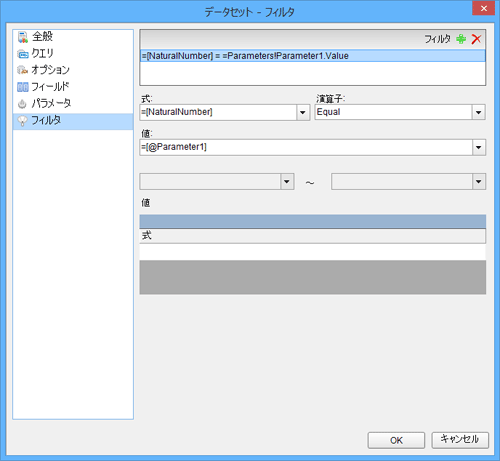This screenshot has width=500, height=461.
Task: Click the green plus add filter icon
Action: [461, 39]
